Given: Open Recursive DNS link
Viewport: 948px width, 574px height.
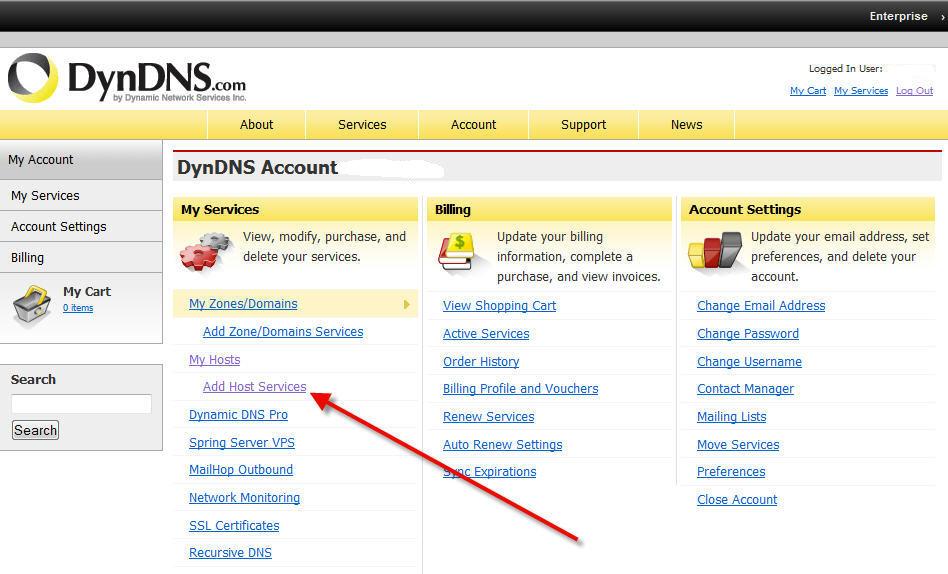Looking at the screenshot, I should pos(230,553).
